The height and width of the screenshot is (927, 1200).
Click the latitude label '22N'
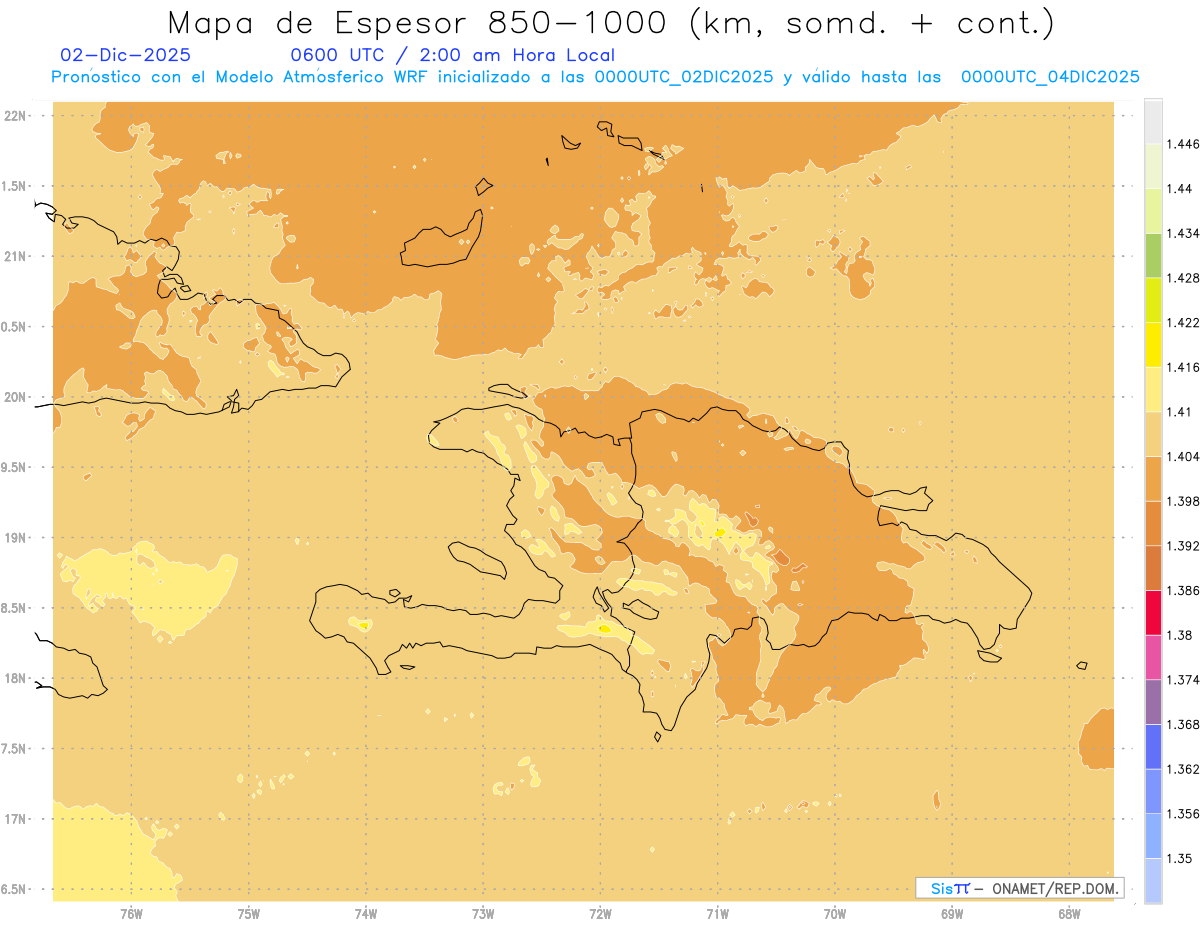tap(17, 116)
